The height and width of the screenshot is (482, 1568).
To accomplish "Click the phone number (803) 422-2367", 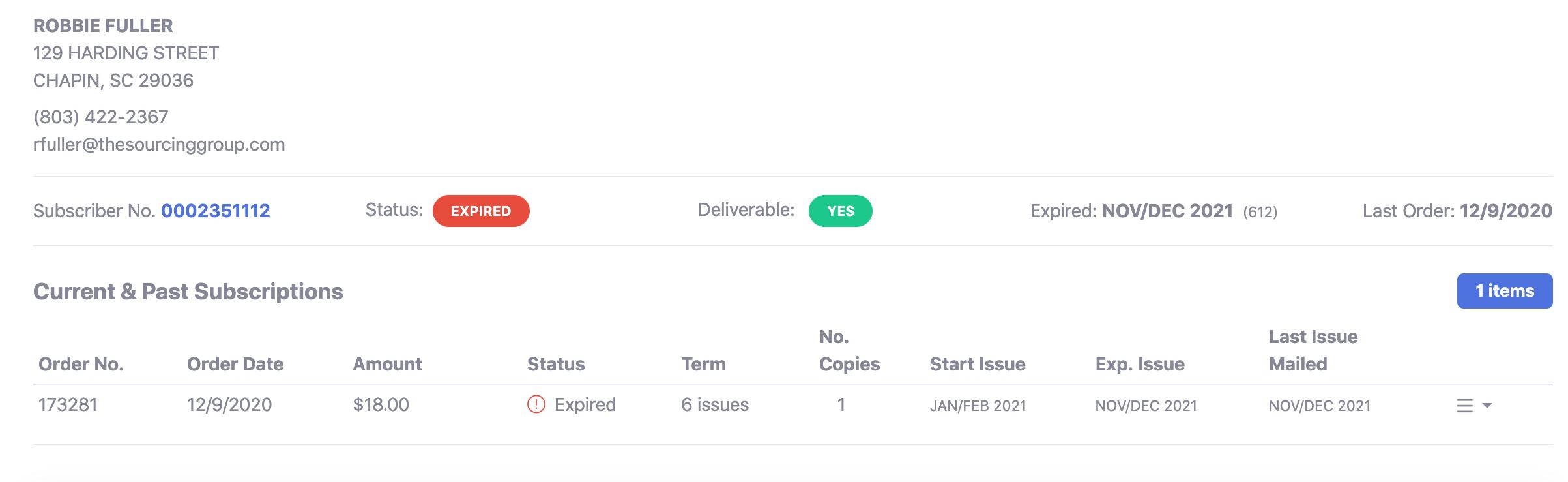I will [101, 117].
